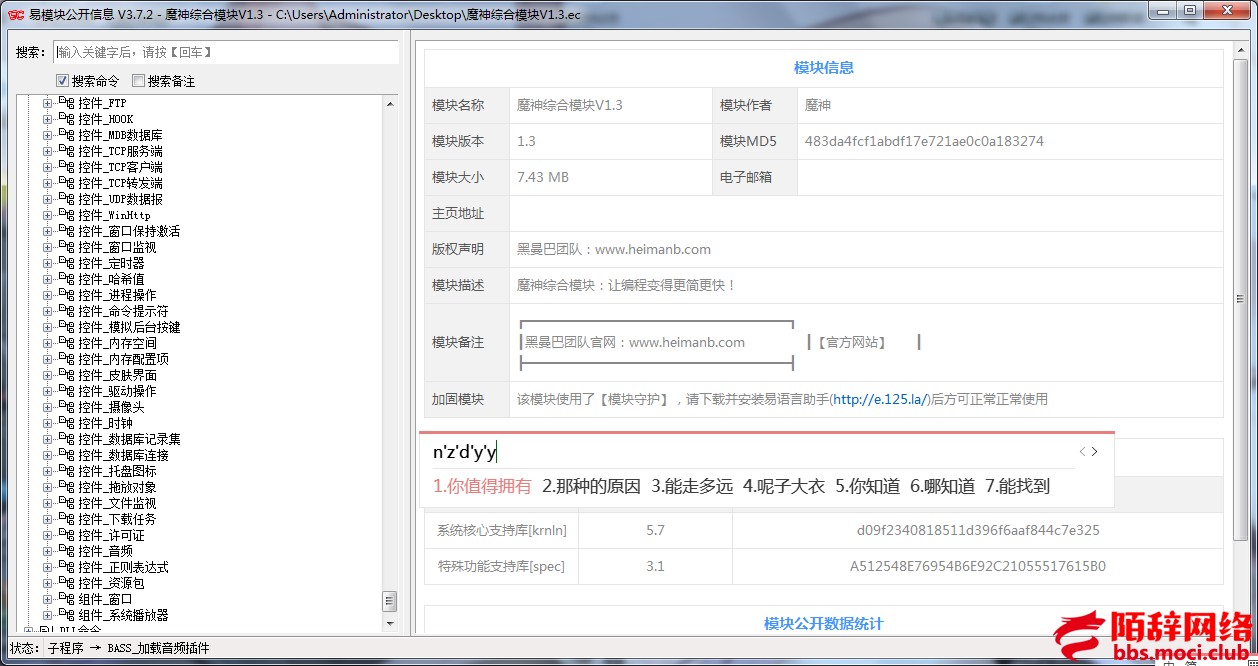Choose IME candidate 1.你值得拥有
1258x666 pixels.
[482, 486]
